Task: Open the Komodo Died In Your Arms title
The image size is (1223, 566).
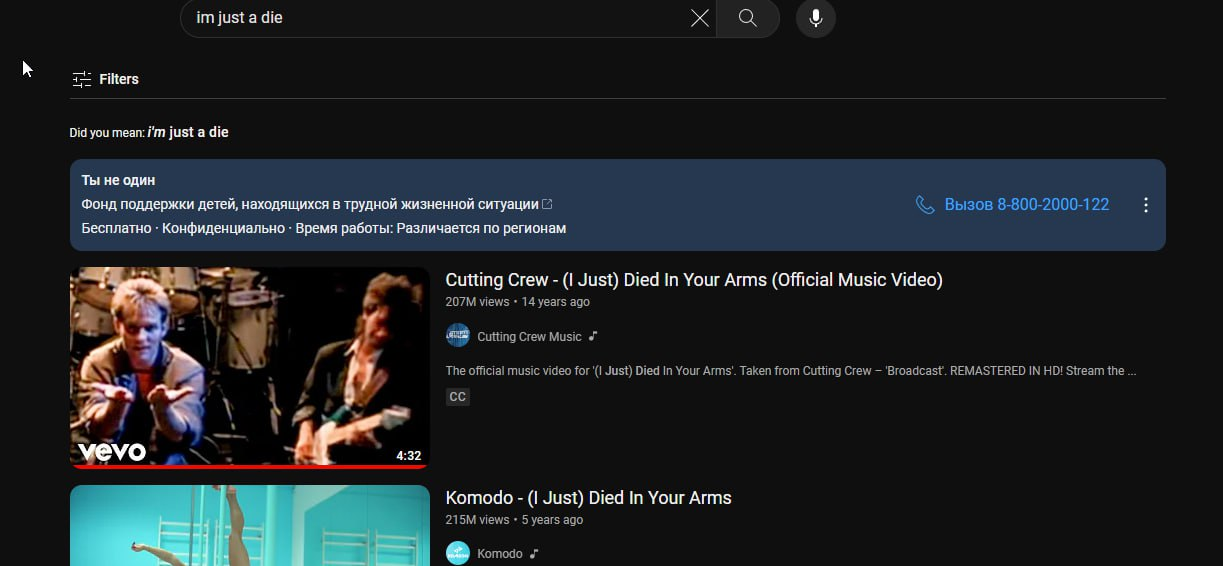Action: [588, 498]
